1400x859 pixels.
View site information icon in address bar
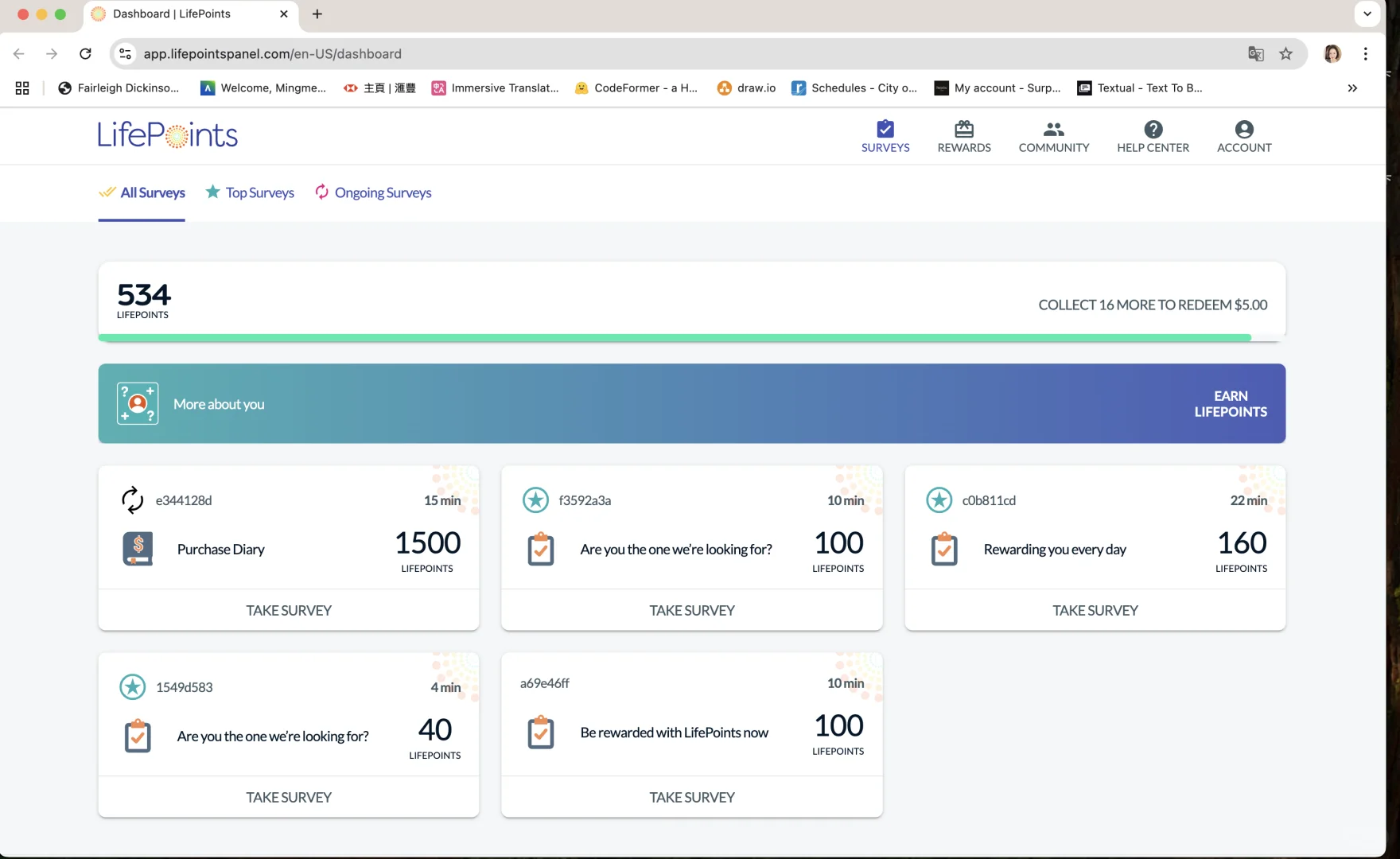pyautogui.click(x=125, y=54)
